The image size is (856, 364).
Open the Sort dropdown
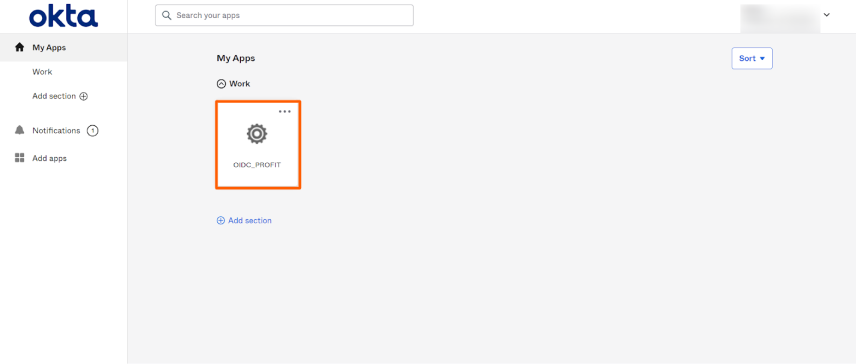click(x=752, y=58)
